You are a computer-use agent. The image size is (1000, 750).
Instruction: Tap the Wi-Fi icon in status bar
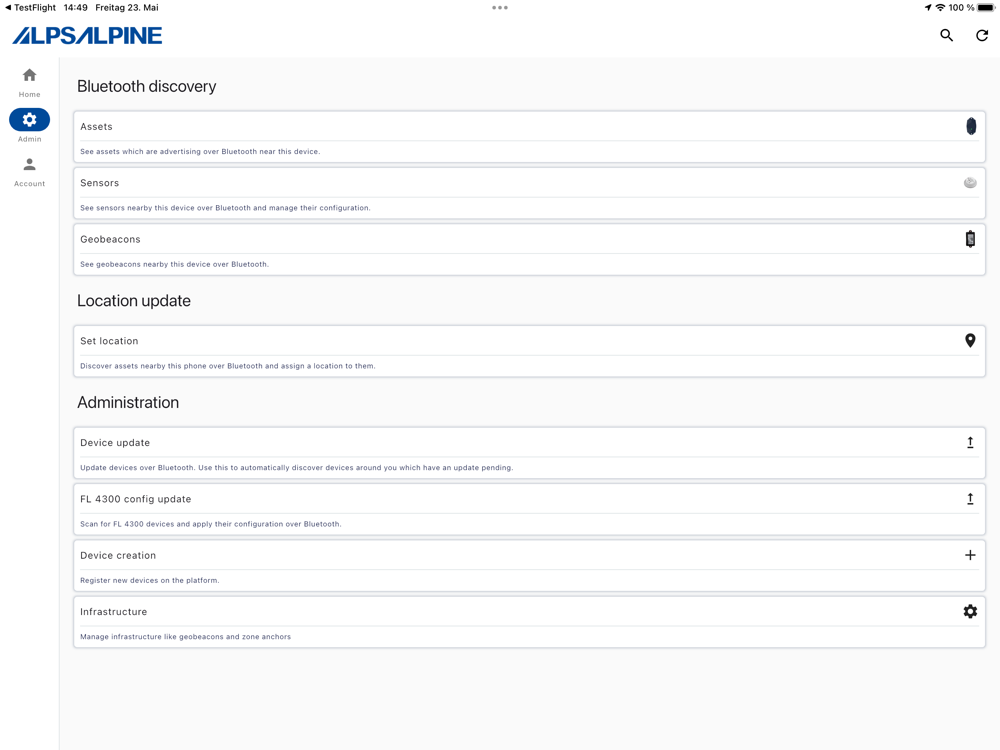point(940,8)
